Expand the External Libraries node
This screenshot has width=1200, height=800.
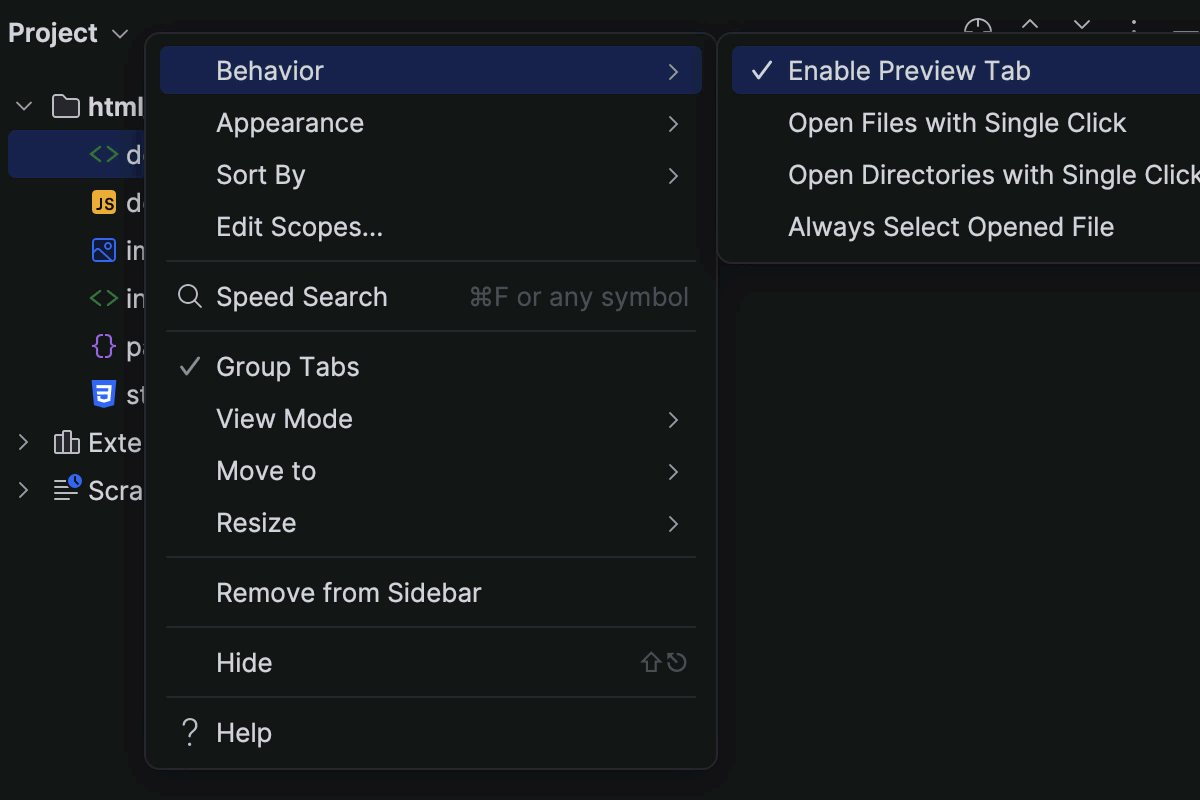[22, 442]
